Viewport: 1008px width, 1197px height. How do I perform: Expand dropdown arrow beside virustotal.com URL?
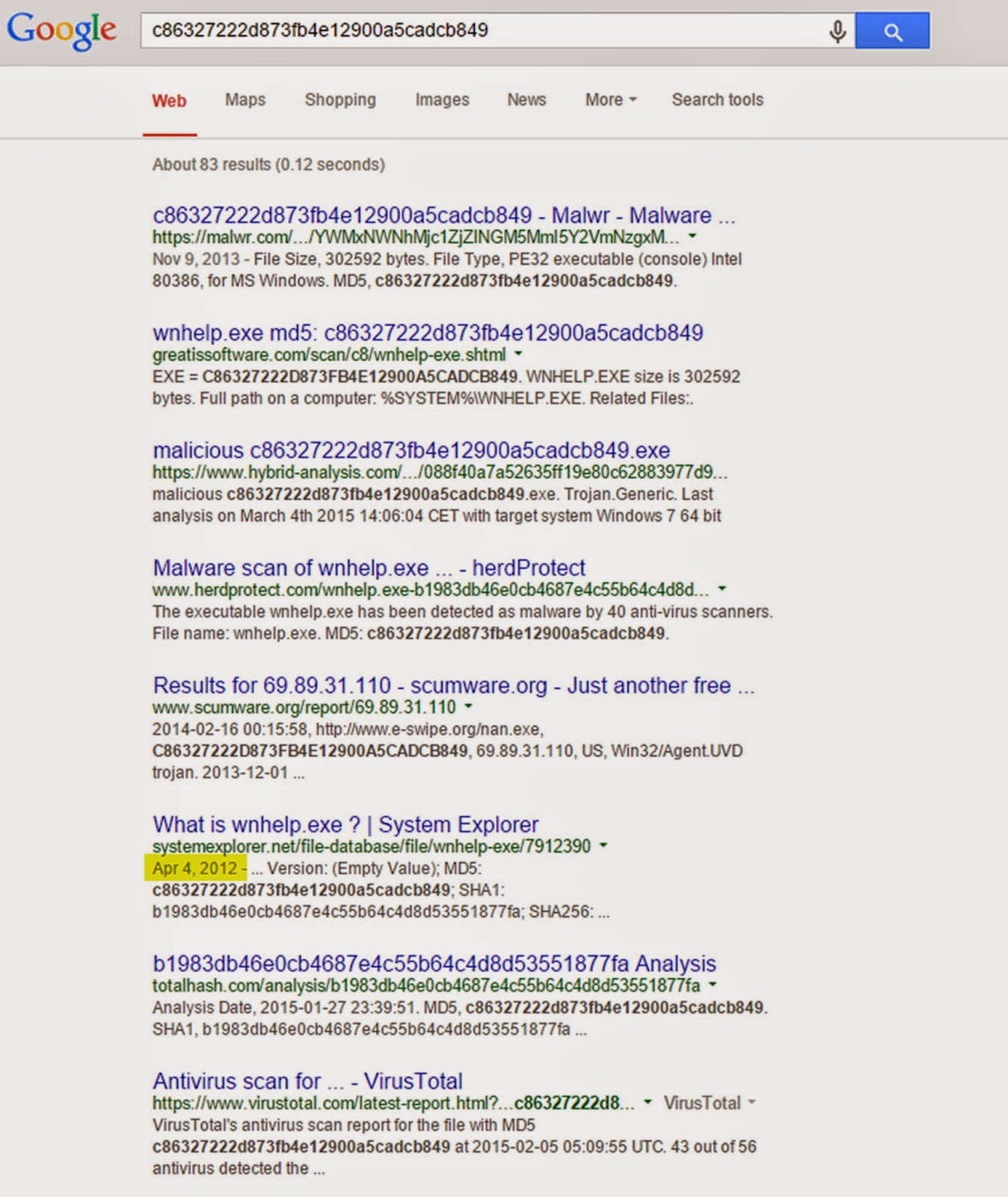tap(648, 1102)
